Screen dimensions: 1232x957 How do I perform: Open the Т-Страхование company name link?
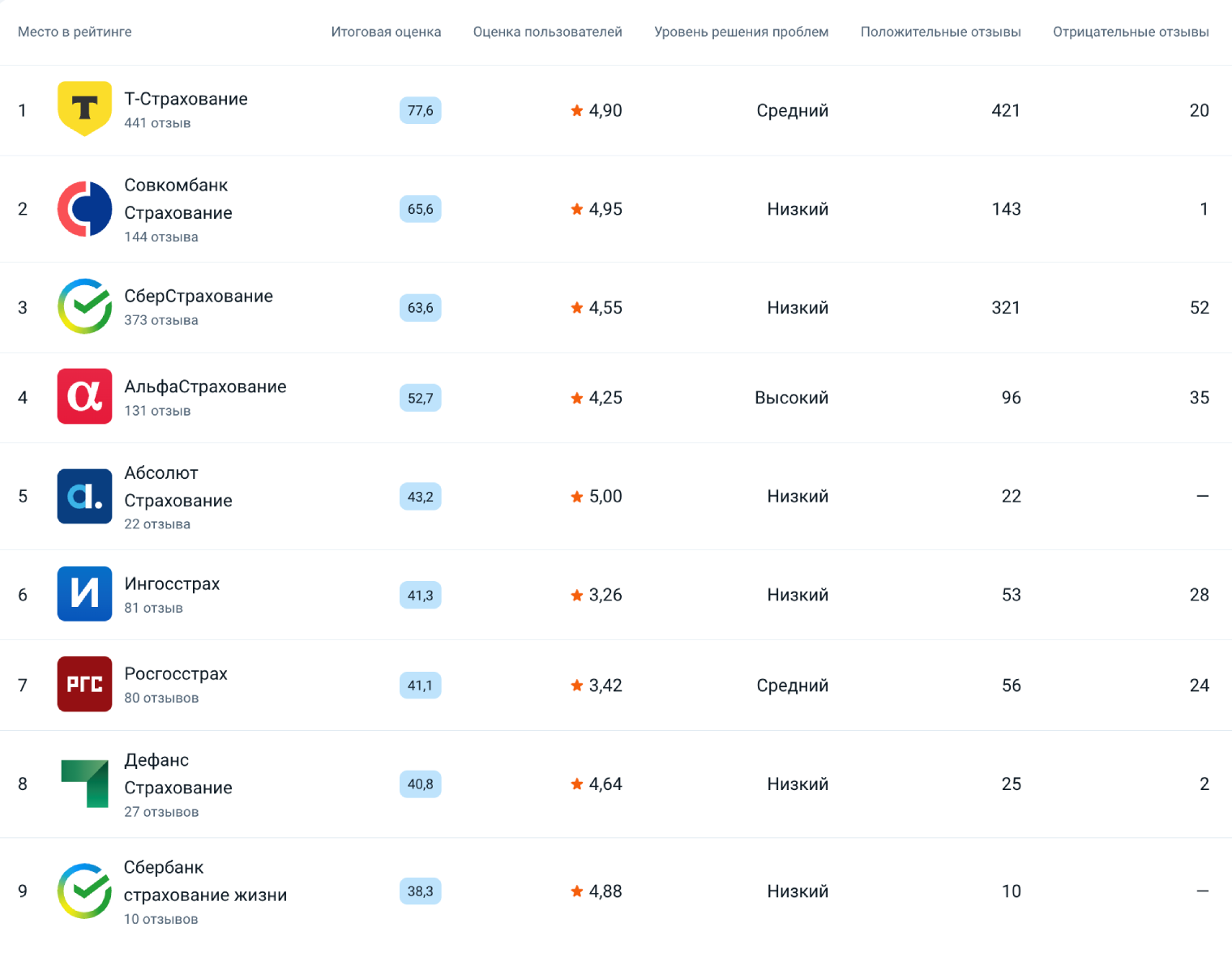186,99
